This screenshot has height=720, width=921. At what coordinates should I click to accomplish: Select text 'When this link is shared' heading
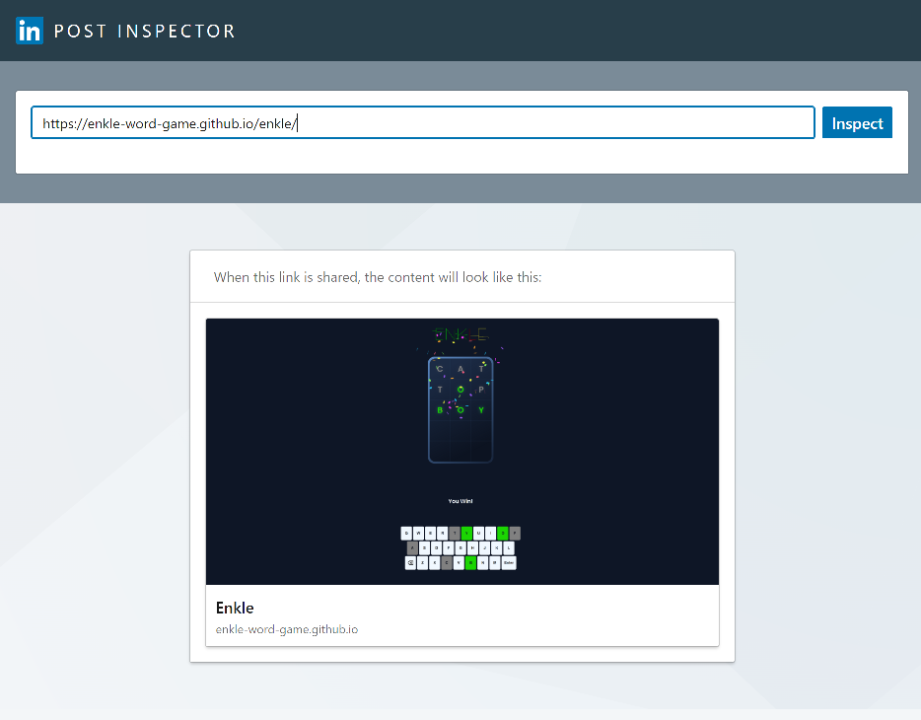pos(378,277)
